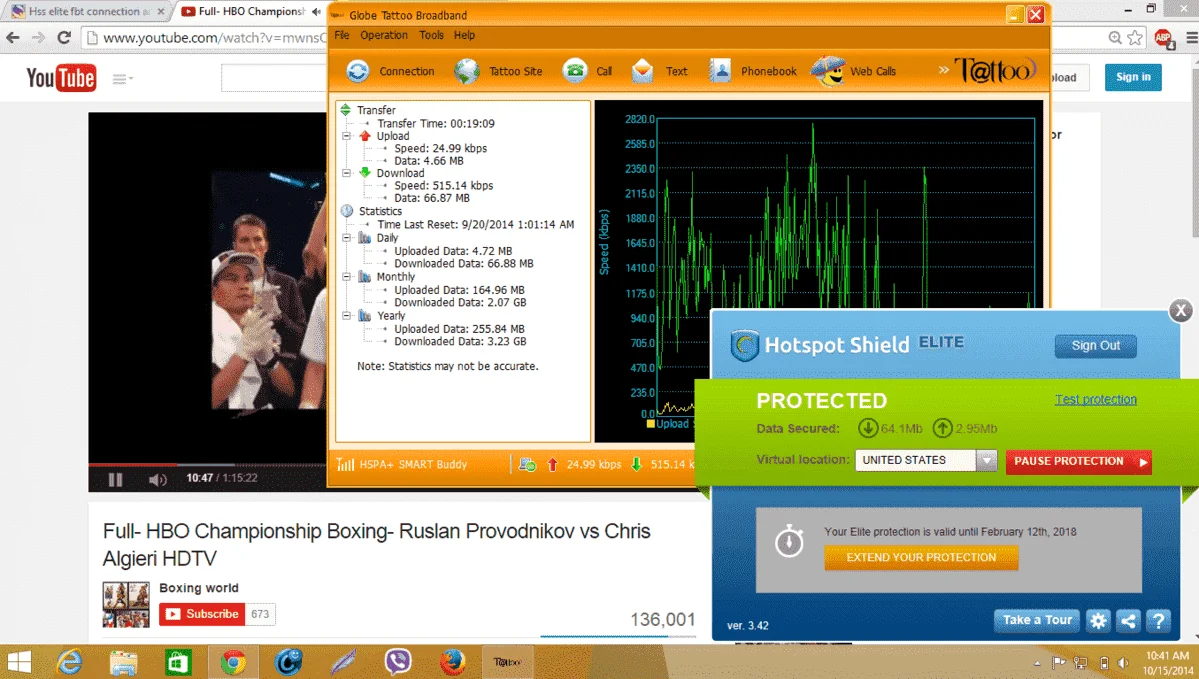Open Viber from the taskbar
Screen dimensions: 1199x679
(x=398, y=662)
